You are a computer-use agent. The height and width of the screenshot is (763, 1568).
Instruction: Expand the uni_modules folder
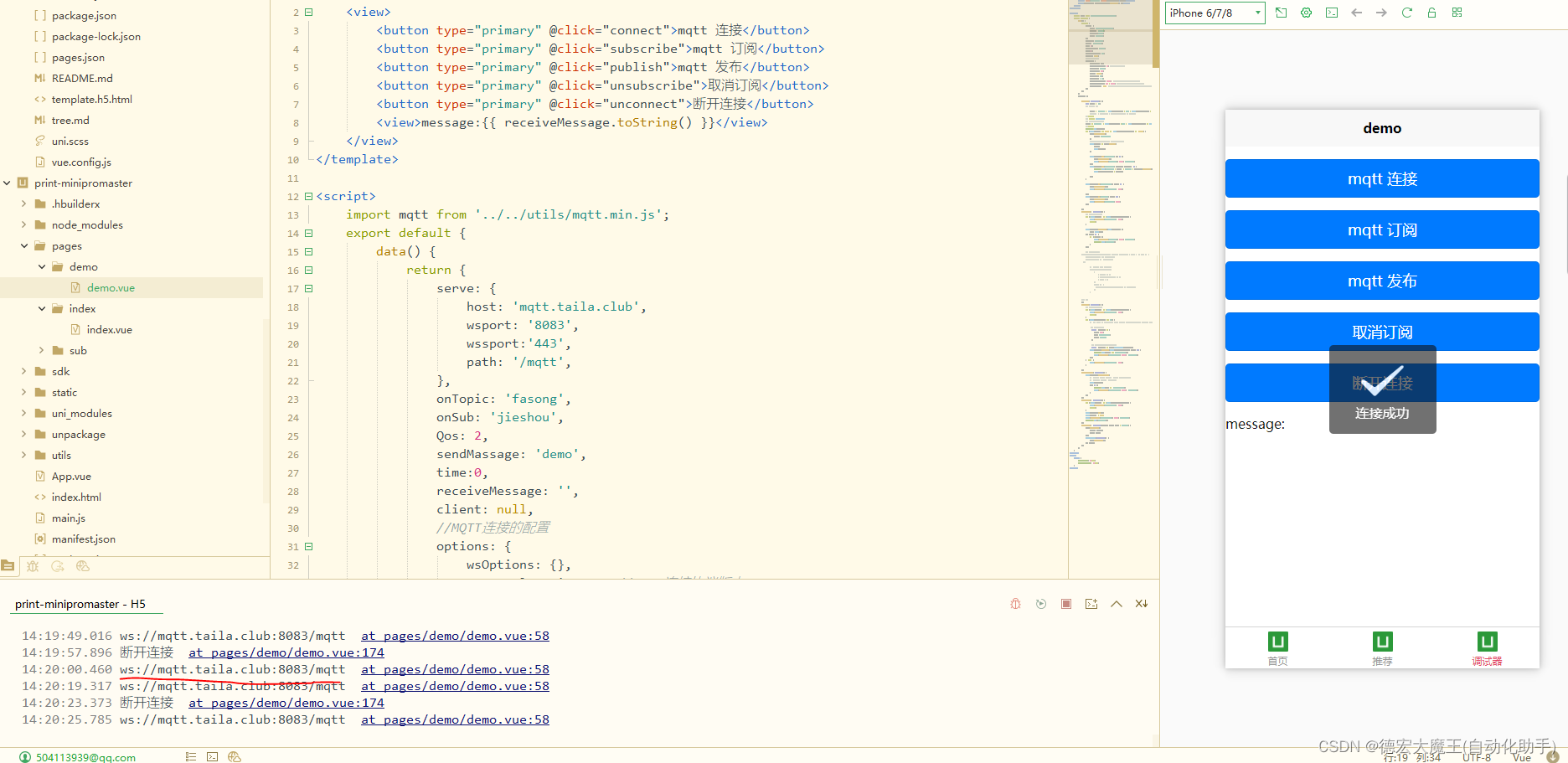tap(24, 413)
